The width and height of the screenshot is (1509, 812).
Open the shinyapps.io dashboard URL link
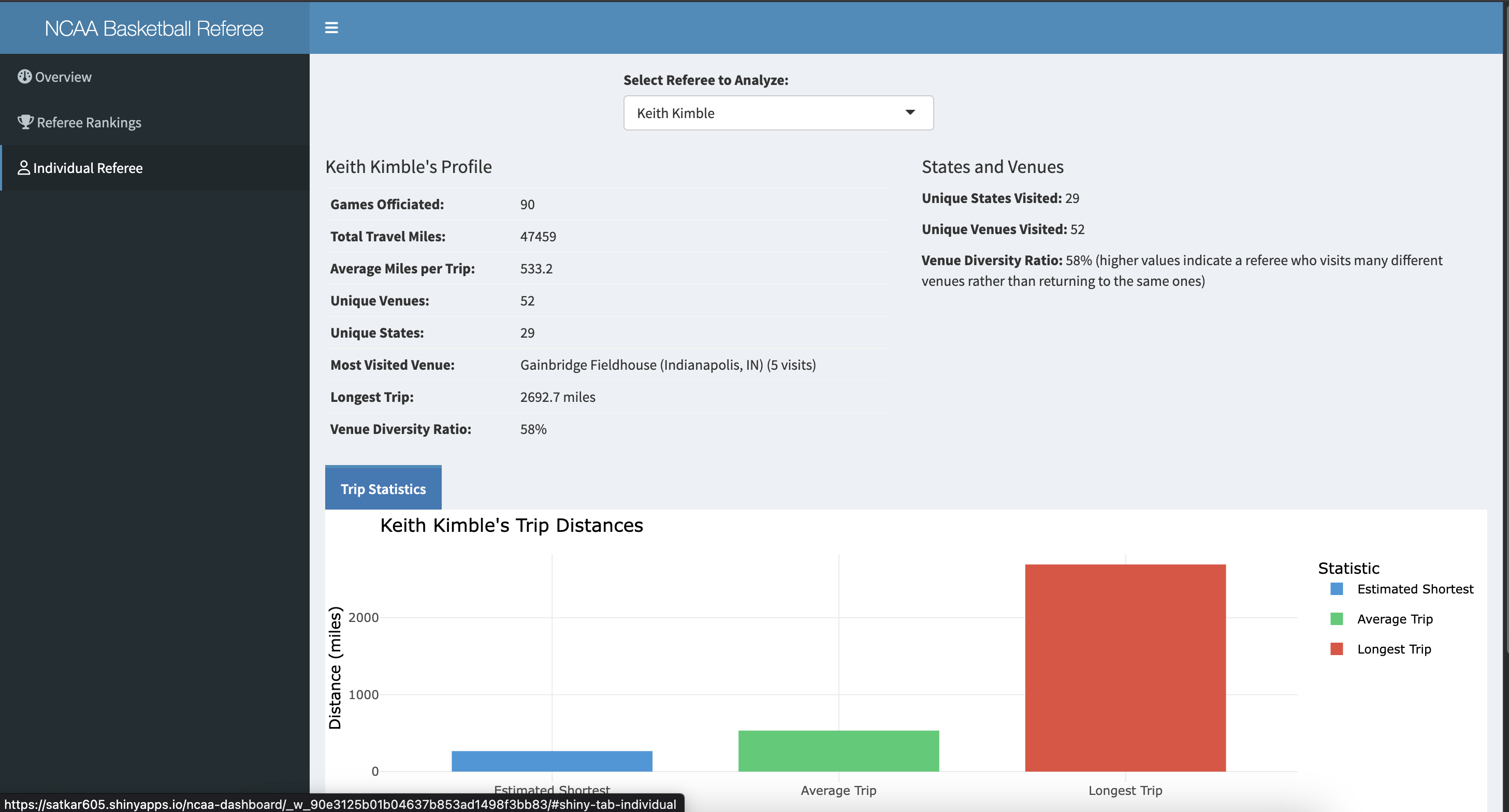340,804
